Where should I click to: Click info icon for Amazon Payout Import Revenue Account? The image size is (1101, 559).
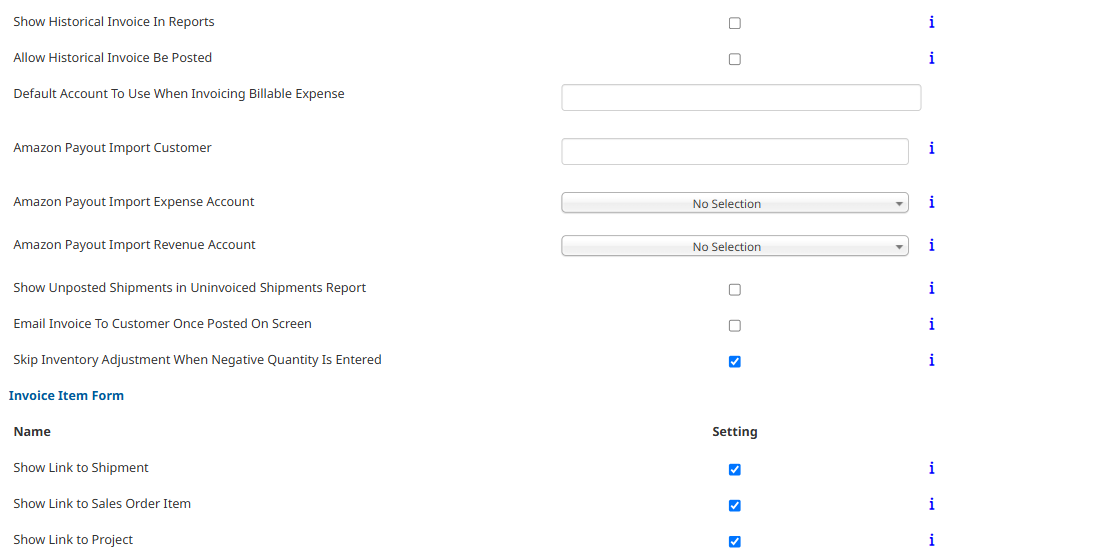[931, 244]
